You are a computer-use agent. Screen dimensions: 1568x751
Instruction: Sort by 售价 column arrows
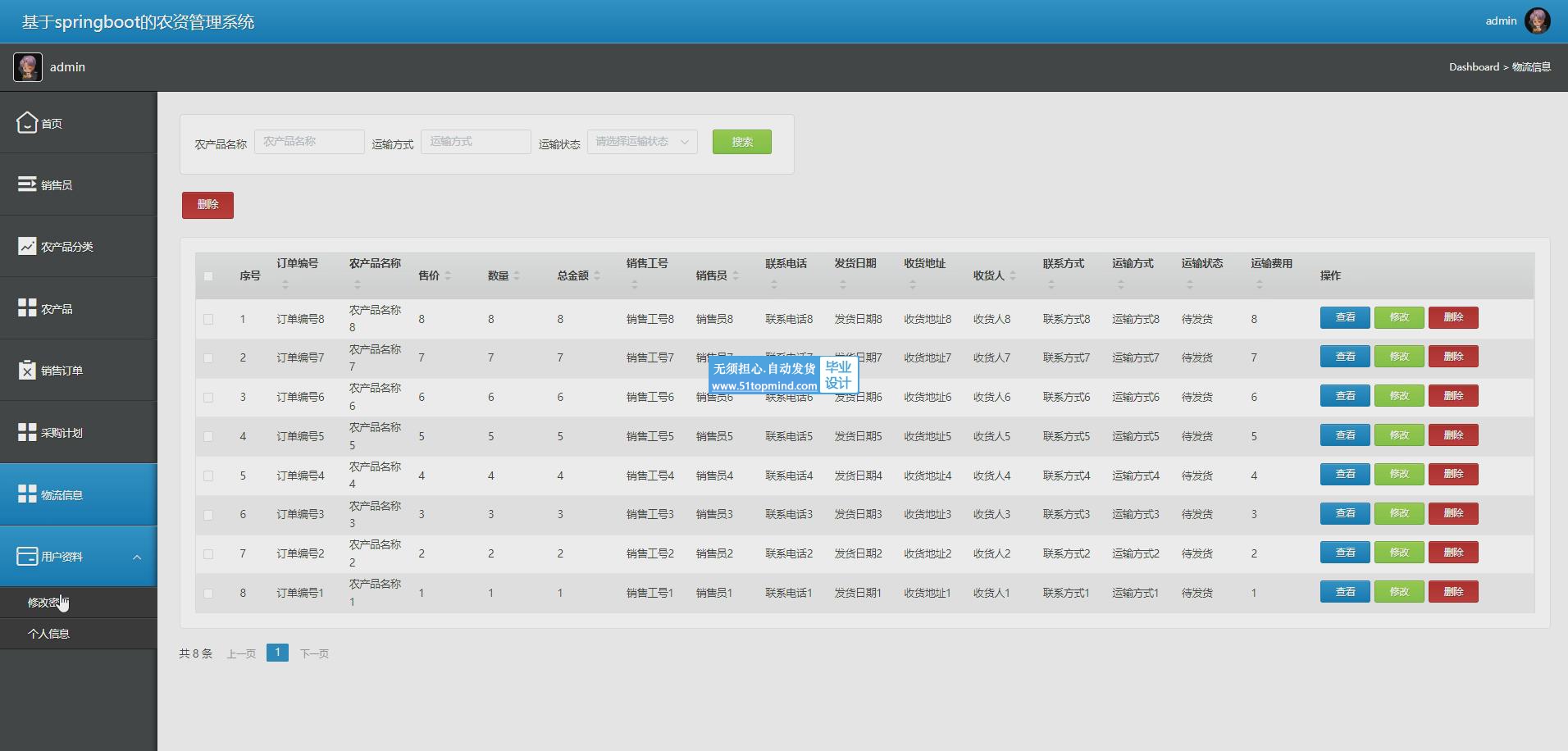tap(448, 275)
